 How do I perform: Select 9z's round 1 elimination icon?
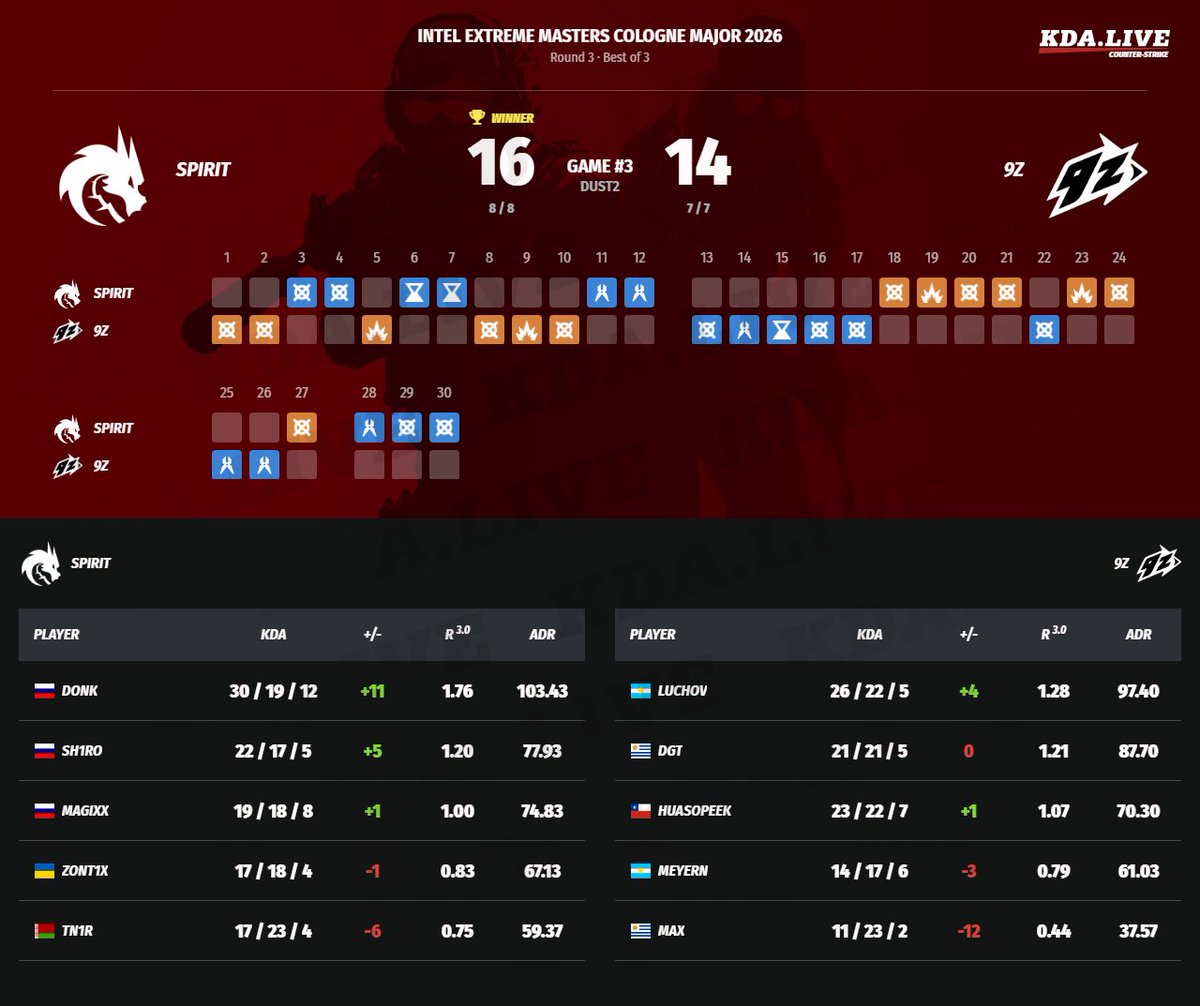227,330
